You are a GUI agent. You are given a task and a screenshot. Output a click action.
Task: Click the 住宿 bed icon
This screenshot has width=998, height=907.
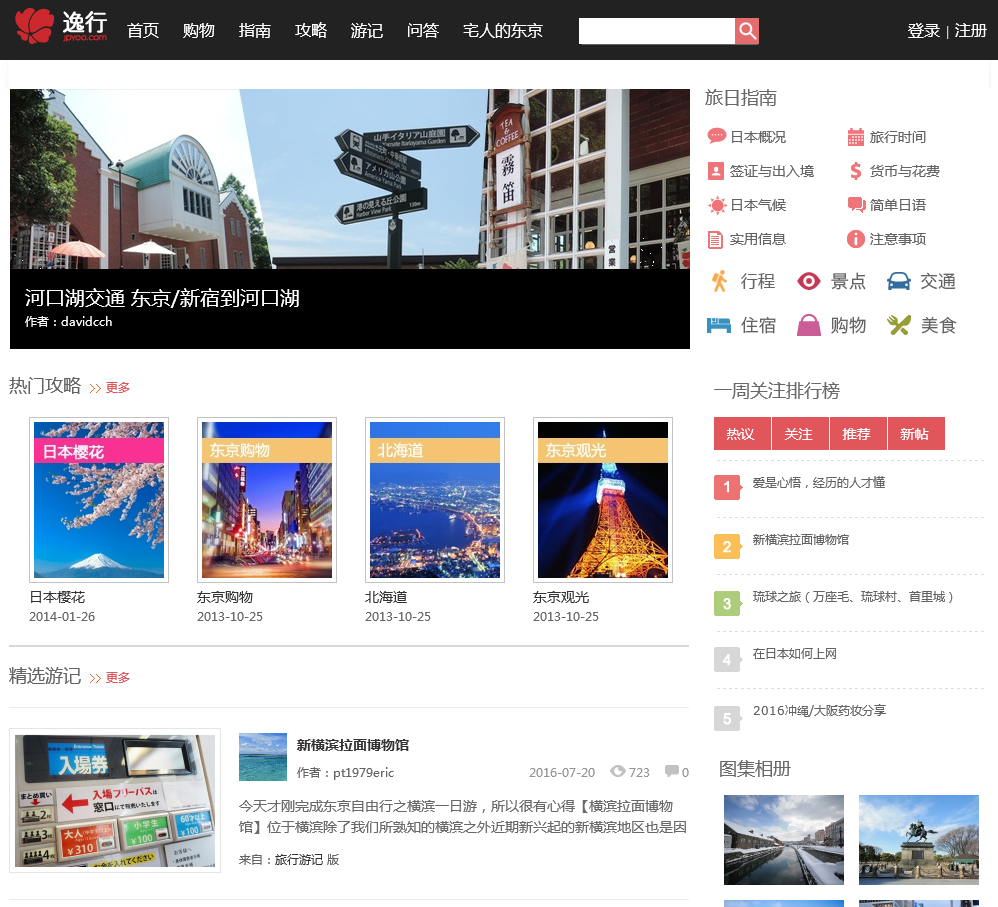click(719, 325)
